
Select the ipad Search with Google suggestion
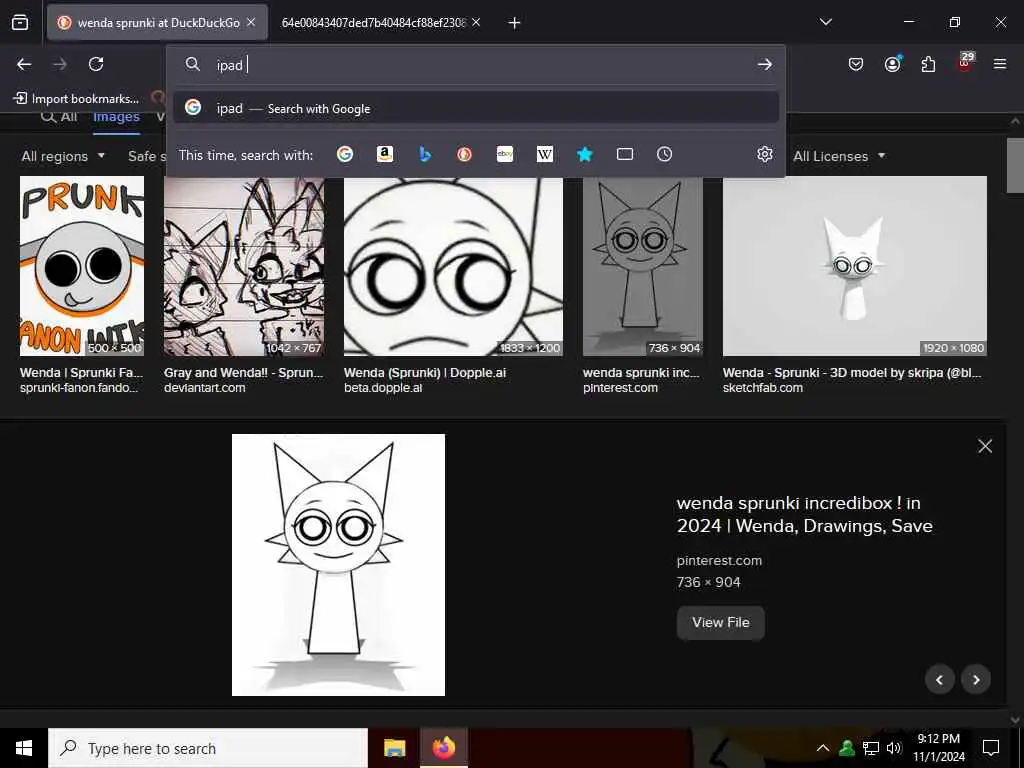(476, 108)
